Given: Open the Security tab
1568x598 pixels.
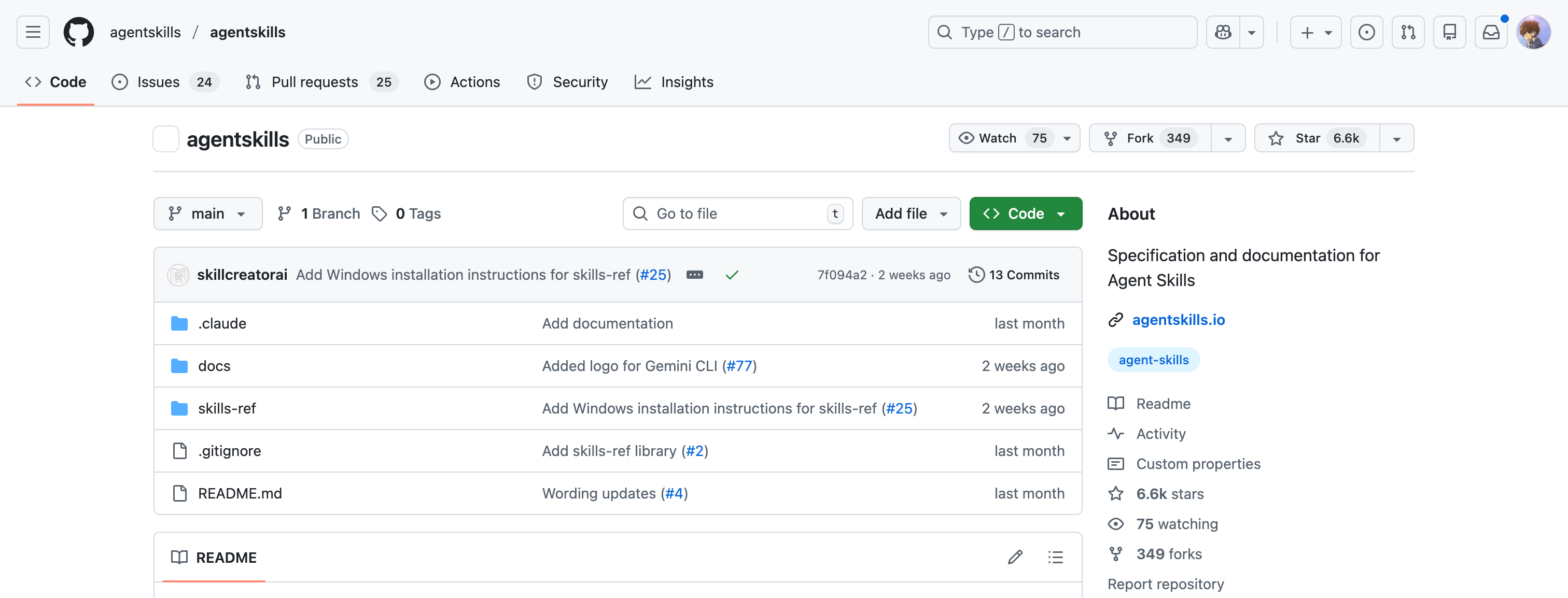Looking at the screenshot, I should coord(567,82).
